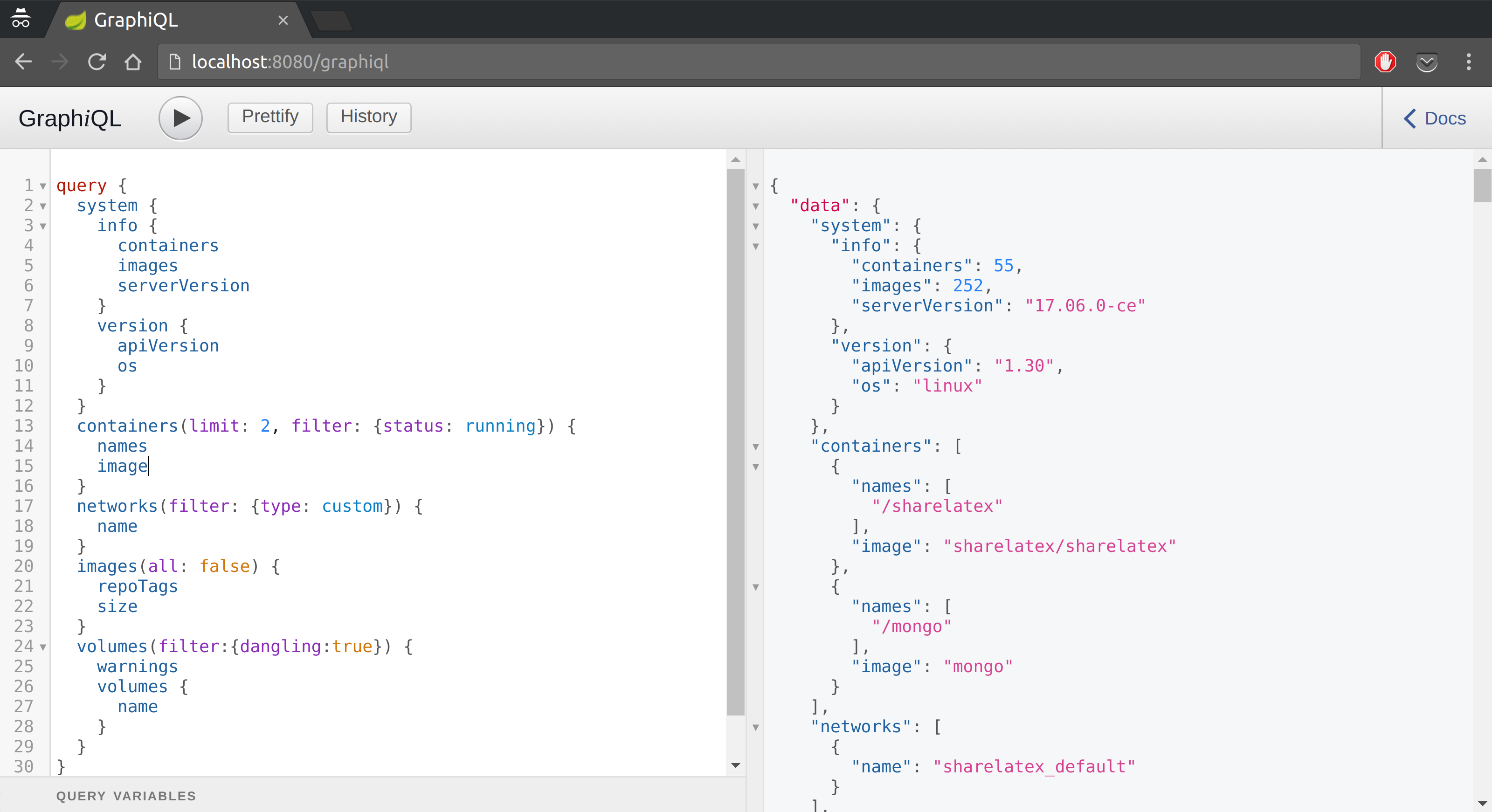Image resolution: width=1492 pixels, height=812 pixels.
Task: Click the query editor vertical scrollbar
Action: 735,440
